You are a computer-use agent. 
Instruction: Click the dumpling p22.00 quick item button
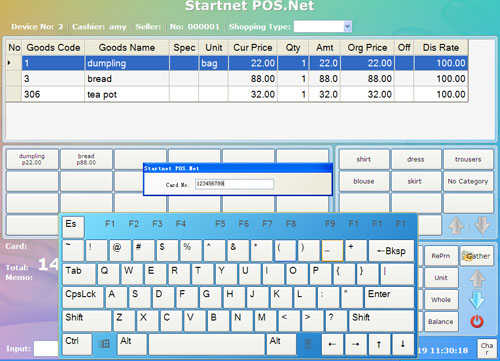click(x=32, y=159)
